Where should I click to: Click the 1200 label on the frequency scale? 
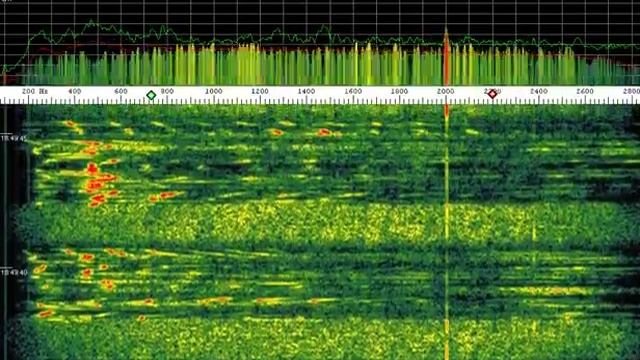pyautogui.click(x=260, y=91)
